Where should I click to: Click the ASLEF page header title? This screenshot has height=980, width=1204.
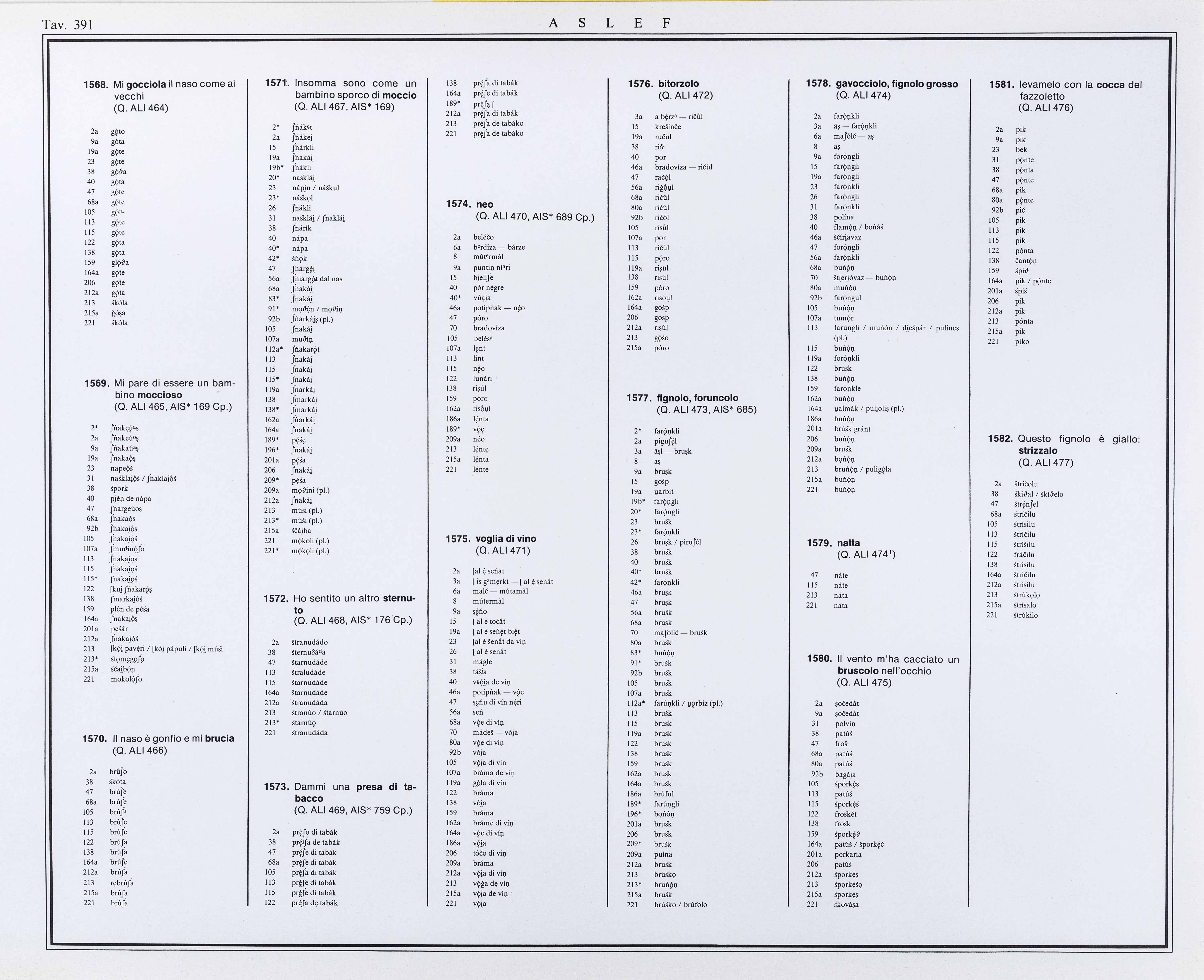609,23
